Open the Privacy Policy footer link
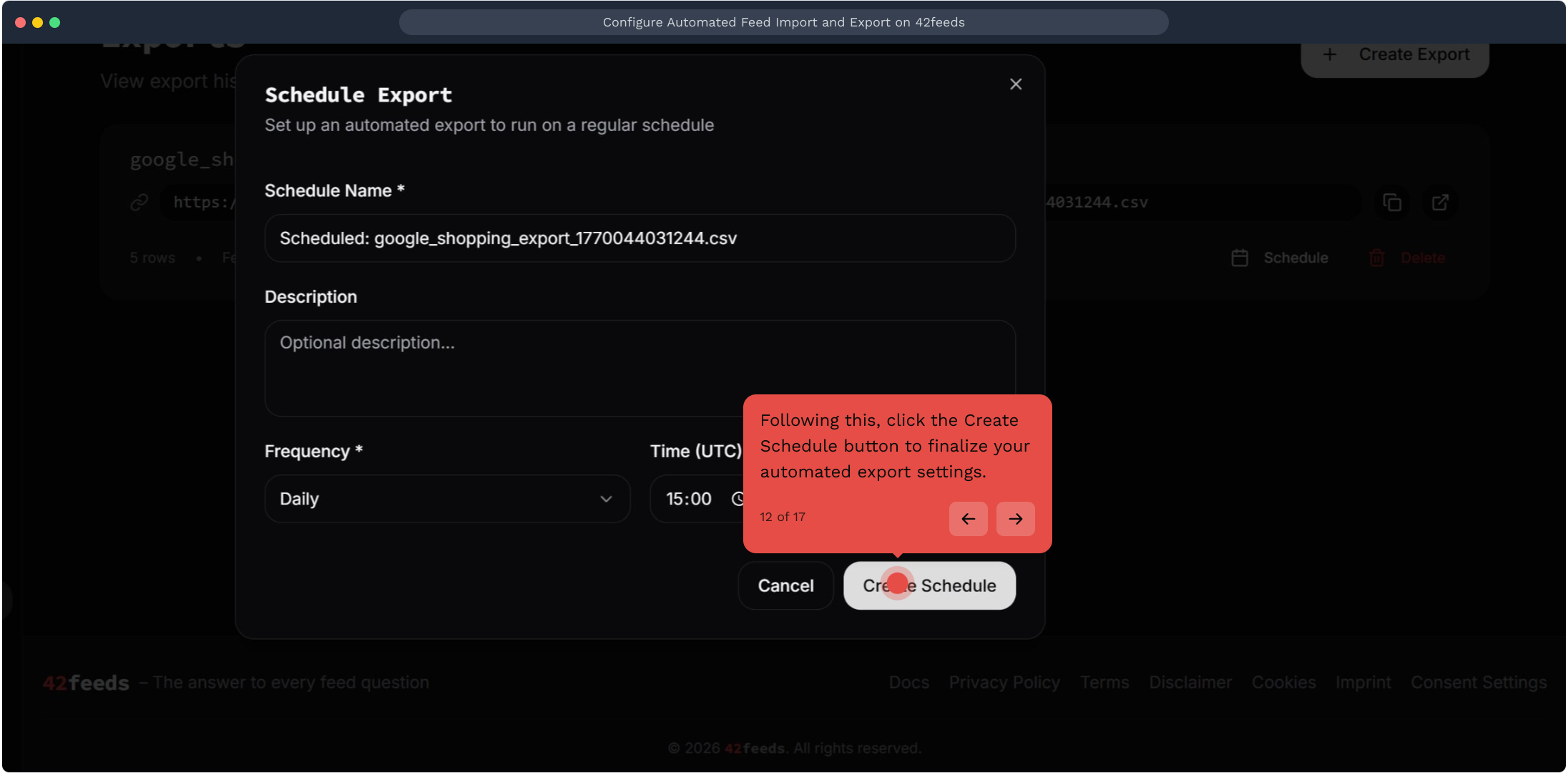Image resolution: width=1568 pixels, height=773 pixels. (1004, 683)
